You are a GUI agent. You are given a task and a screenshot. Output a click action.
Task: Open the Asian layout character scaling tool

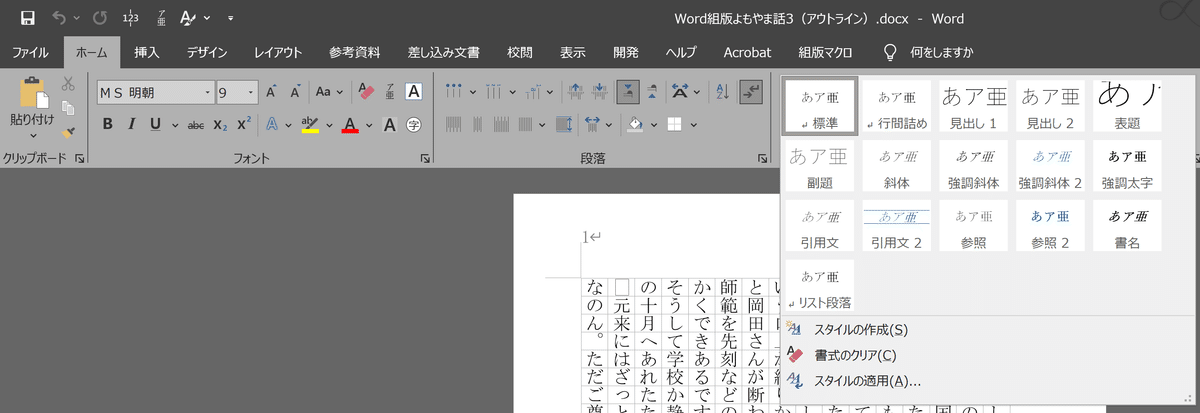(x=679, y=92)
